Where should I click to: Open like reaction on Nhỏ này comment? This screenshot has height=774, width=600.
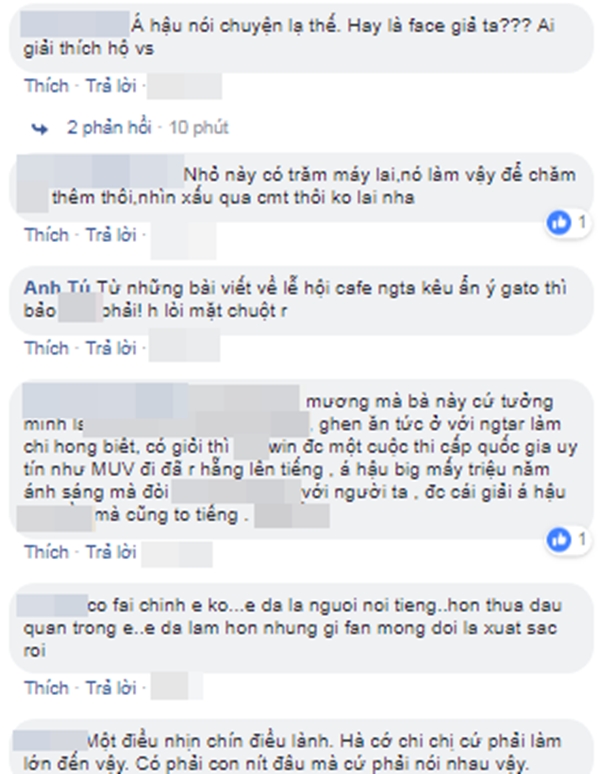(559, 223)
